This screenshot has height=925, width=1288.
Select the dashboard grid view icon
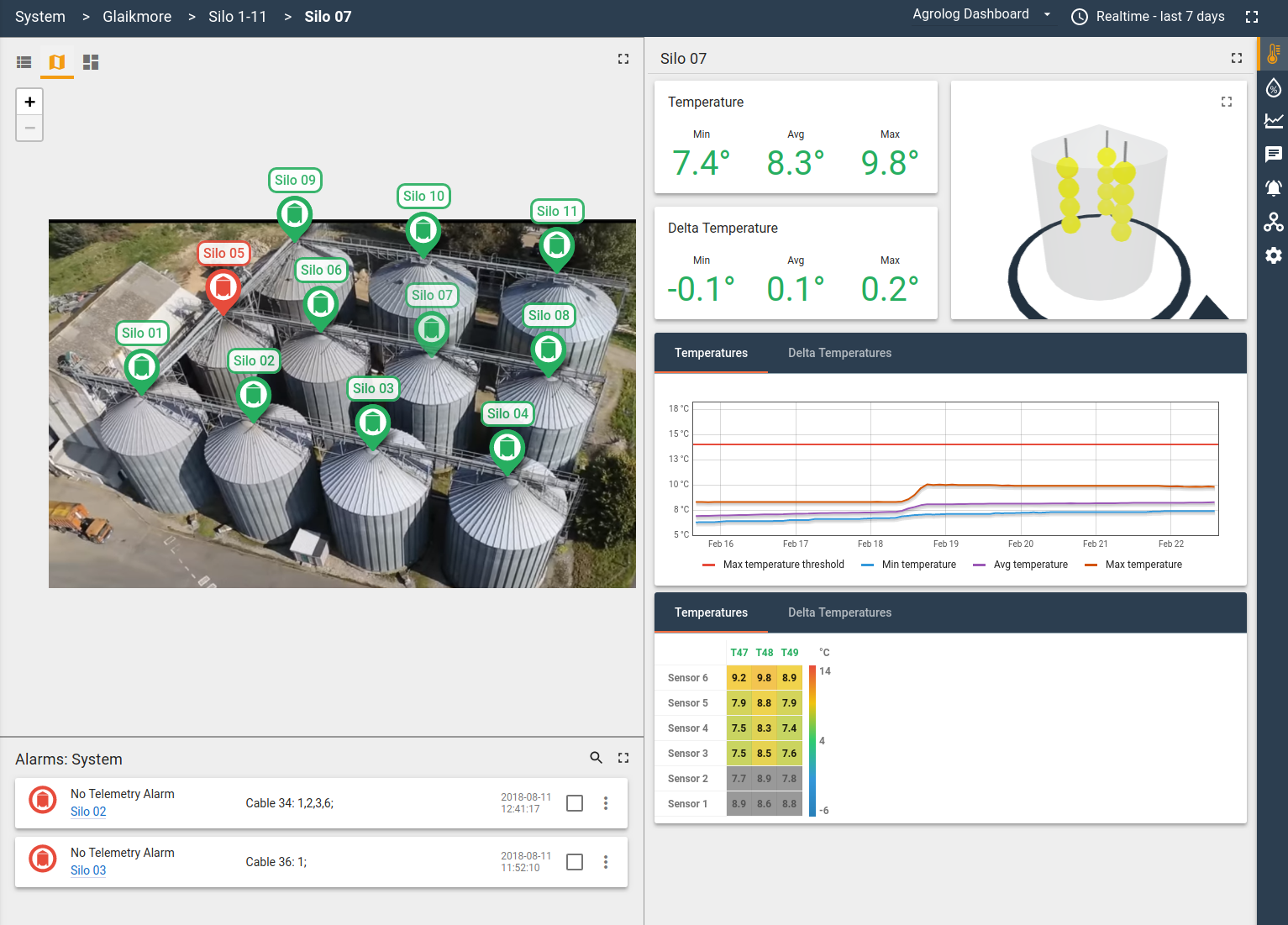coord(91,61)
